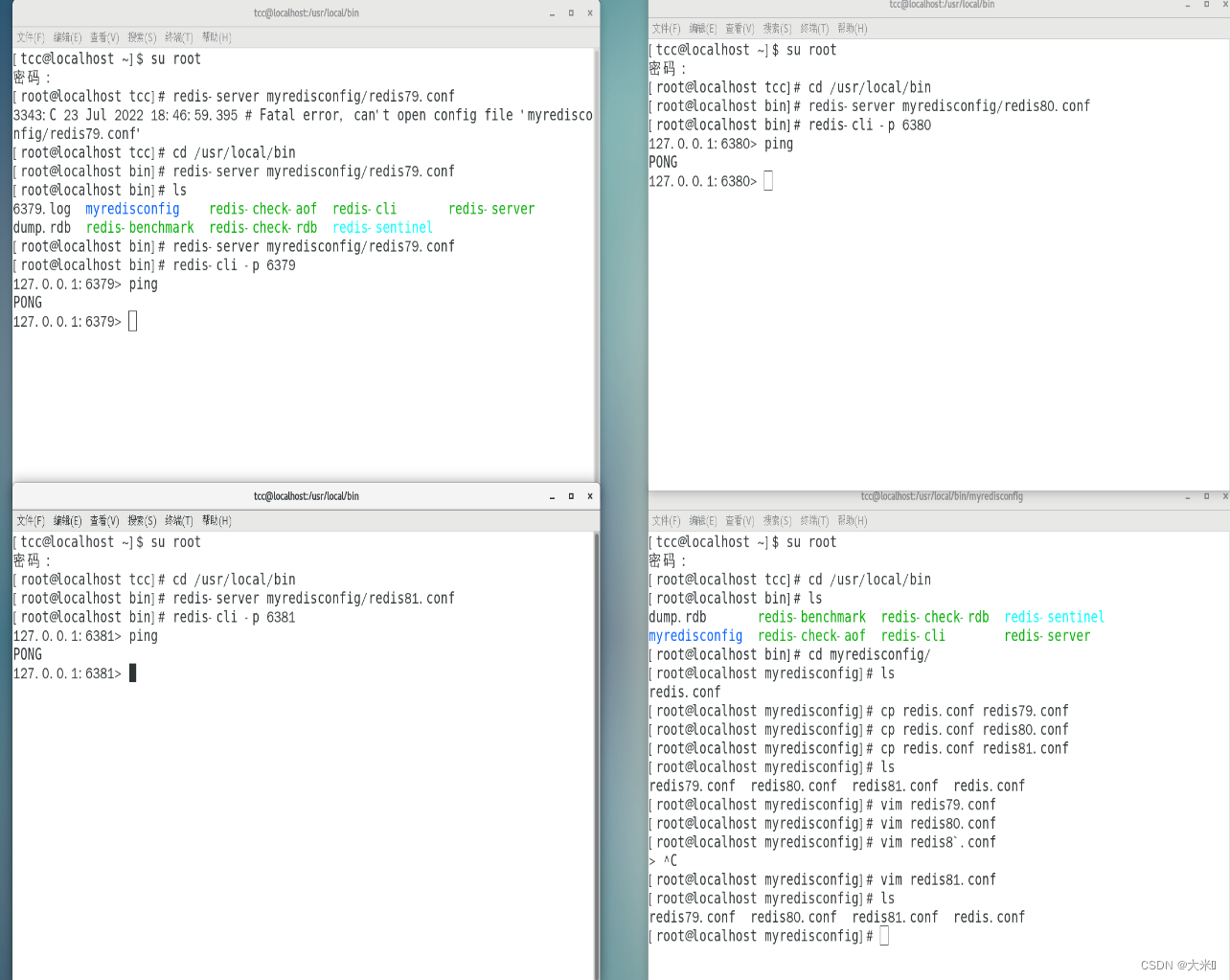Click the PONG reply in the 6379 terminal
This screenshot has height=980, width=1230.
coord(28,303)
